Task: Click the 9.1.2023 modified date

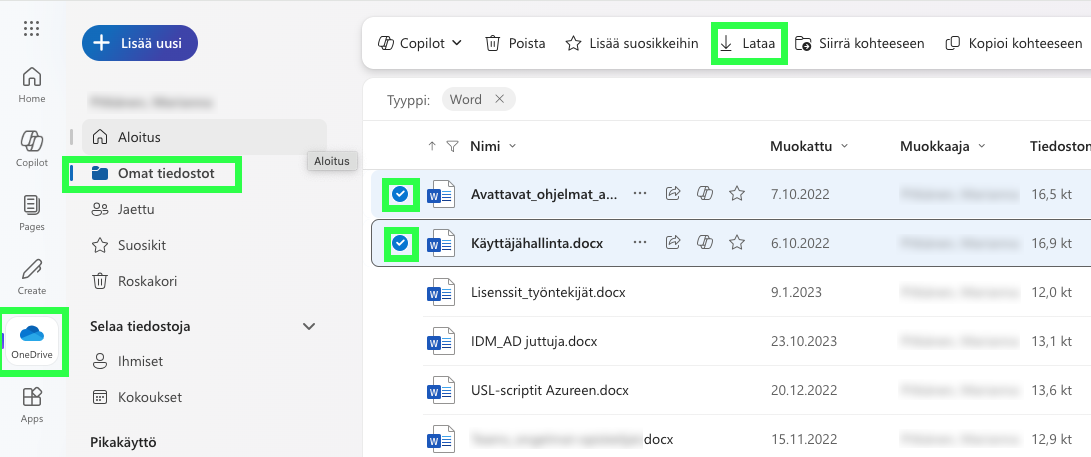Action: tap(796, 292)
